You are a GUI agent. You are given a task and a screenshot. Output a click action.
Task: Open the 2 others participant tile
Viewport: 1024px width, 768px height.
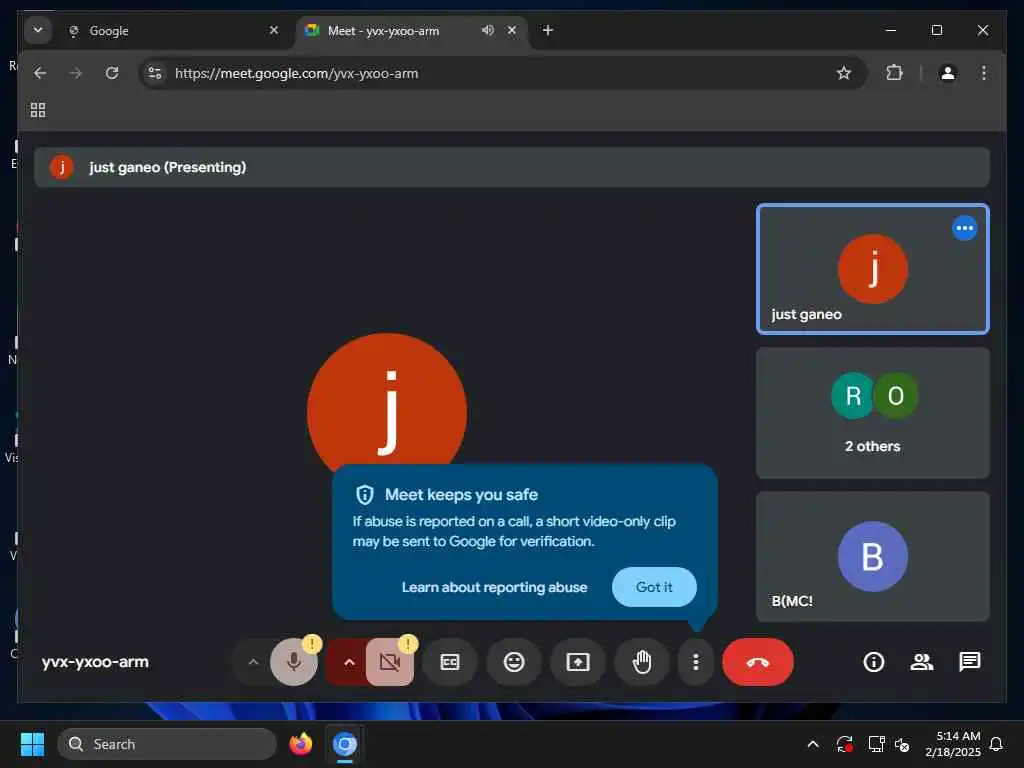tap(872, 413)
